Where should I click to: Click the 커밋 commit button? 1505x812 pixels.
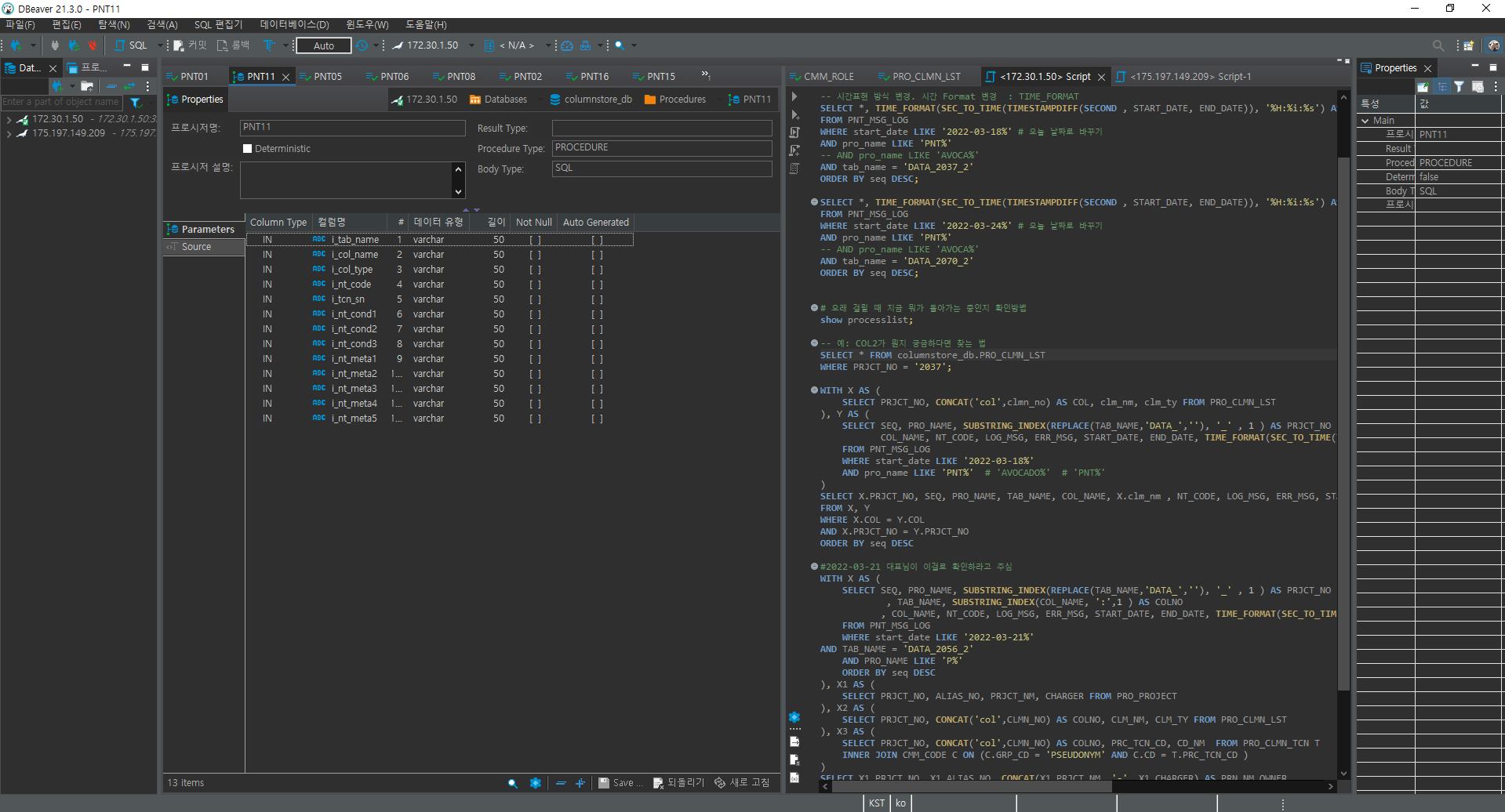[x=190, y=45]
